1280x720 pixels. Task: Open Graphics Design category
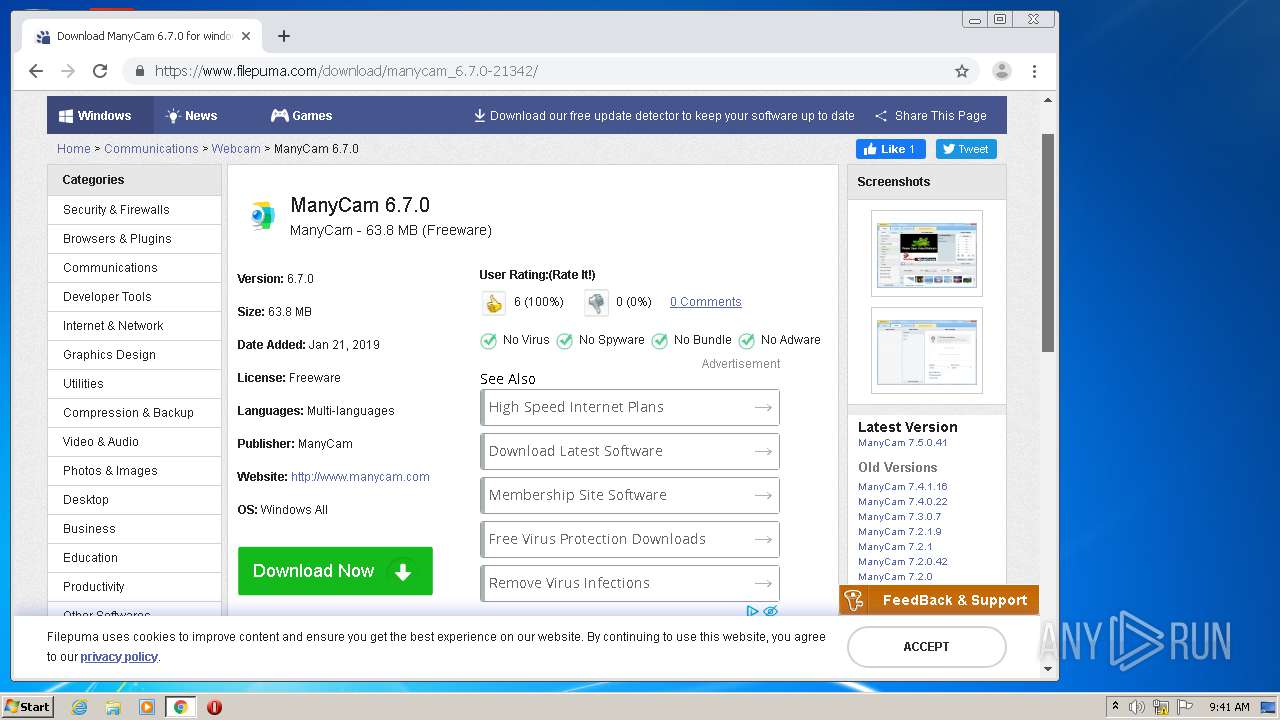134,355
